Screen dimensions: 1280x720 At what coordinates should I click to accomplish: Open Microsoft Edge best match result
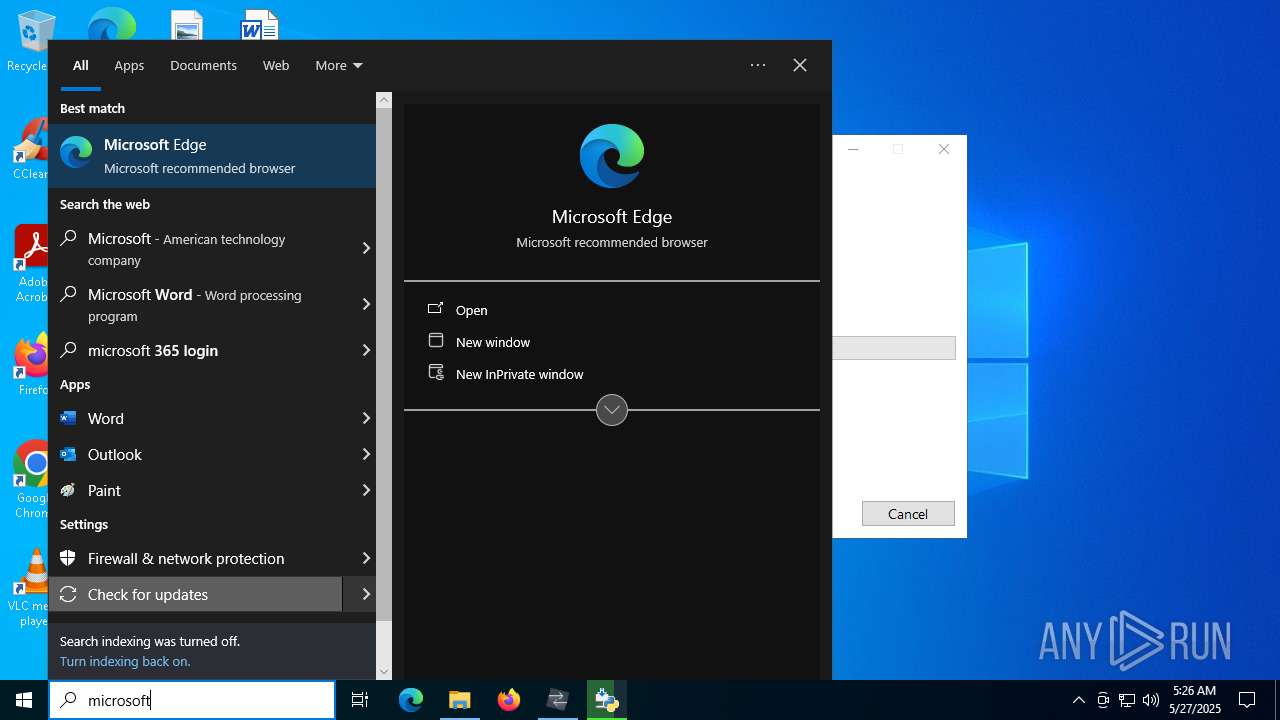[x=212, y=156]
